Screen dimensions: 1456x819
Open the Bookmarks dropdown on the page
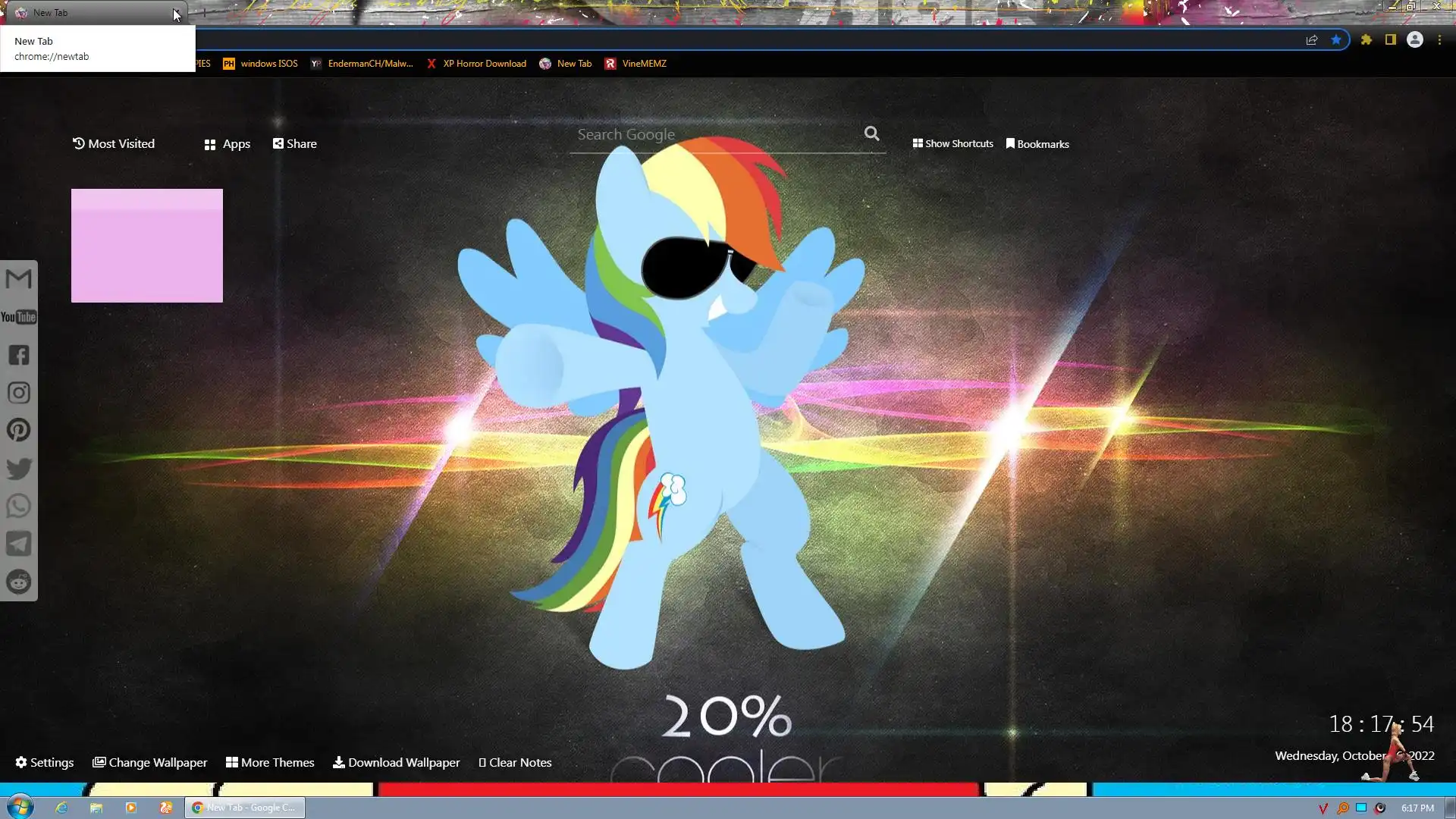click(x=1037, y=144)
